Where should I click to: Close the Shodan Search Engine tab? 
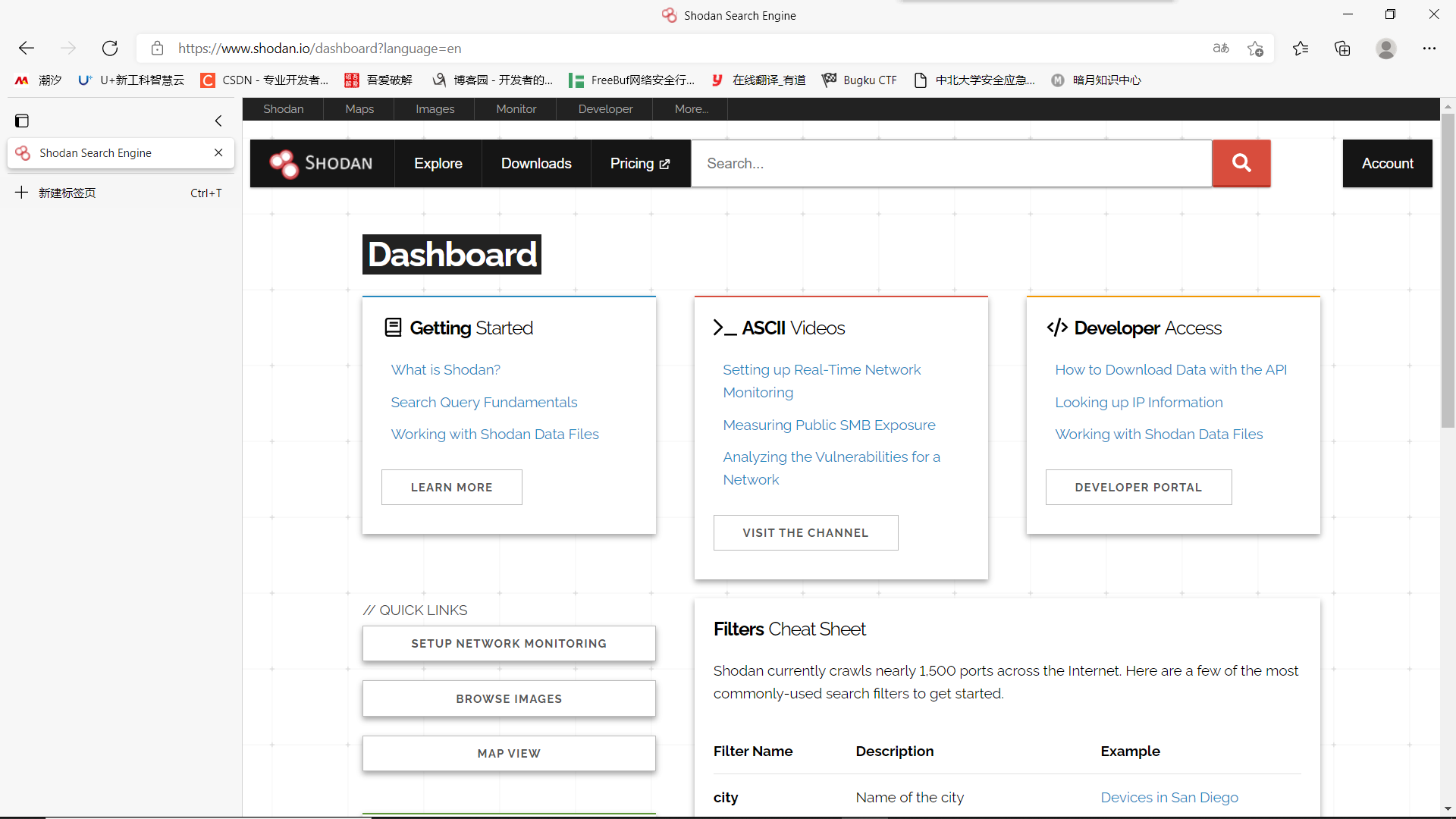[x=218, y=152]
